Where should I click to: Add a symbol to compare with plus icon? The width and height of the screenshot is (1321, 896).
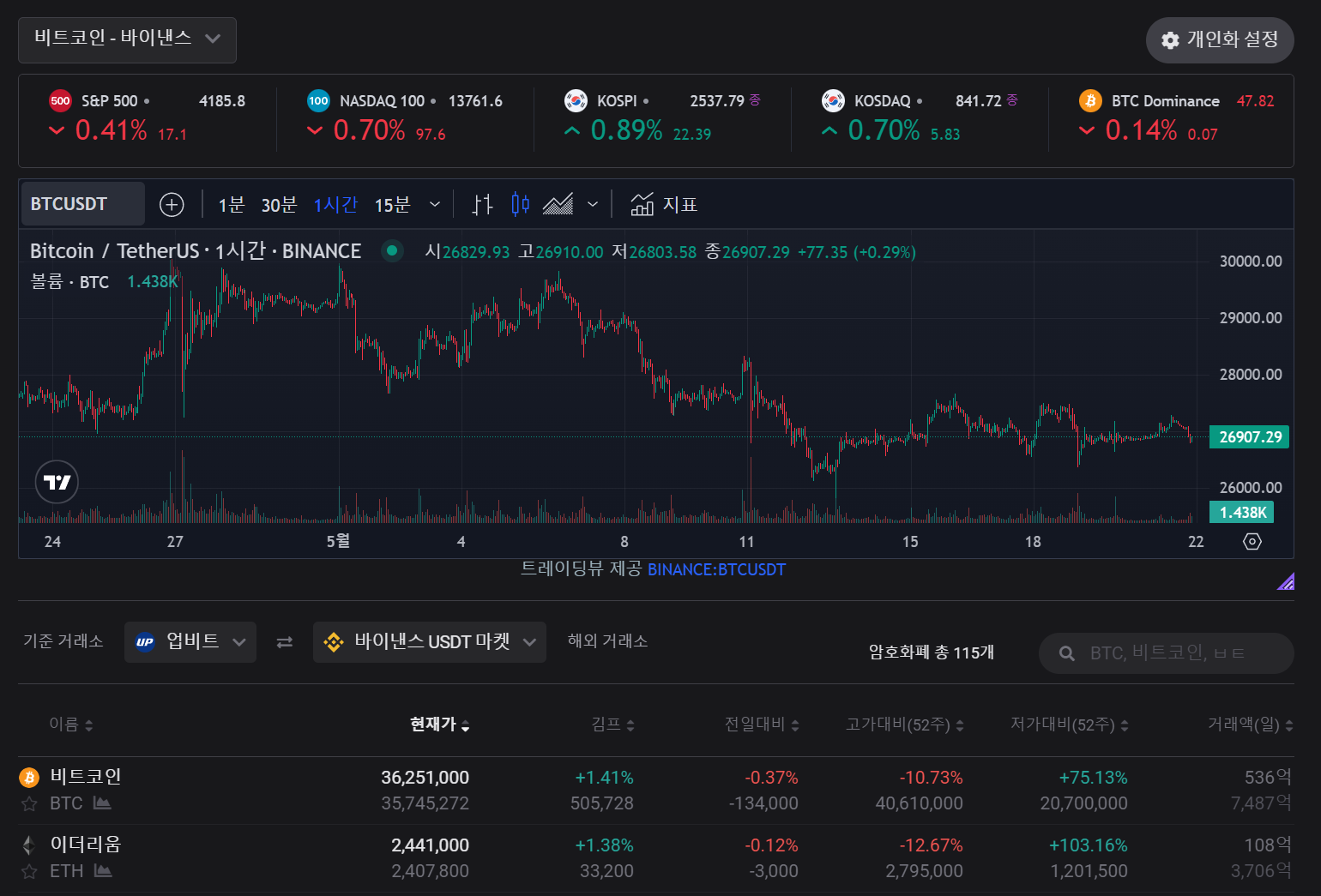tap(172, 205)
